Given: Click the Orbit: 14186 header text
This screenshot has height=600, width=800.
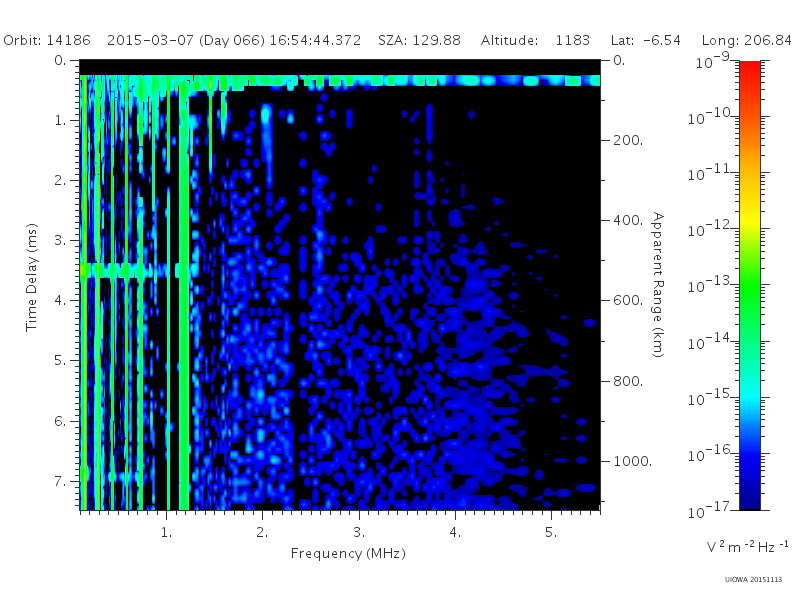Looking at the screenshot, I should click(47, 40).
